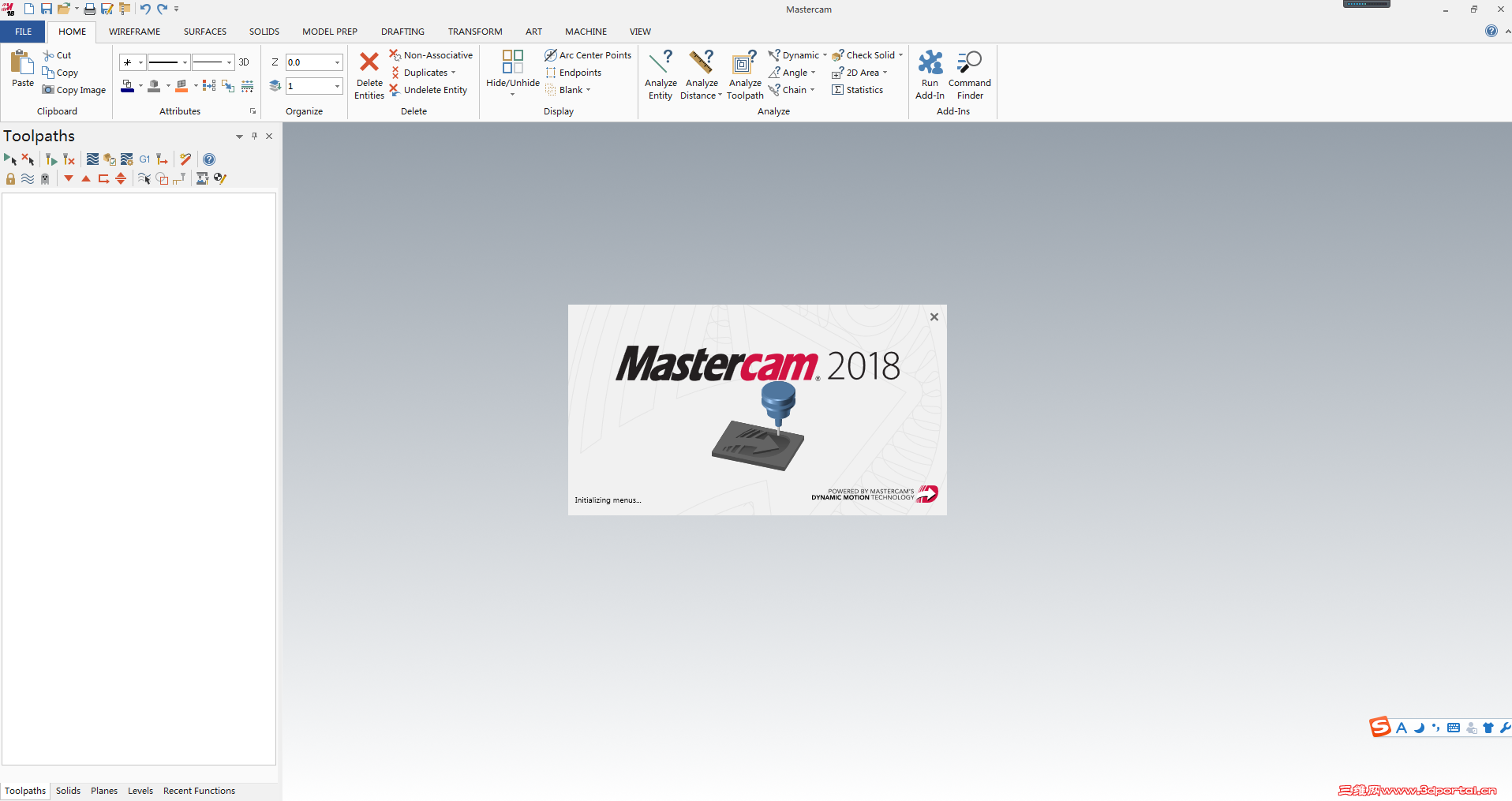Click the new file icon in quick access
1512x801 pixels.
[x=29, y=9]
